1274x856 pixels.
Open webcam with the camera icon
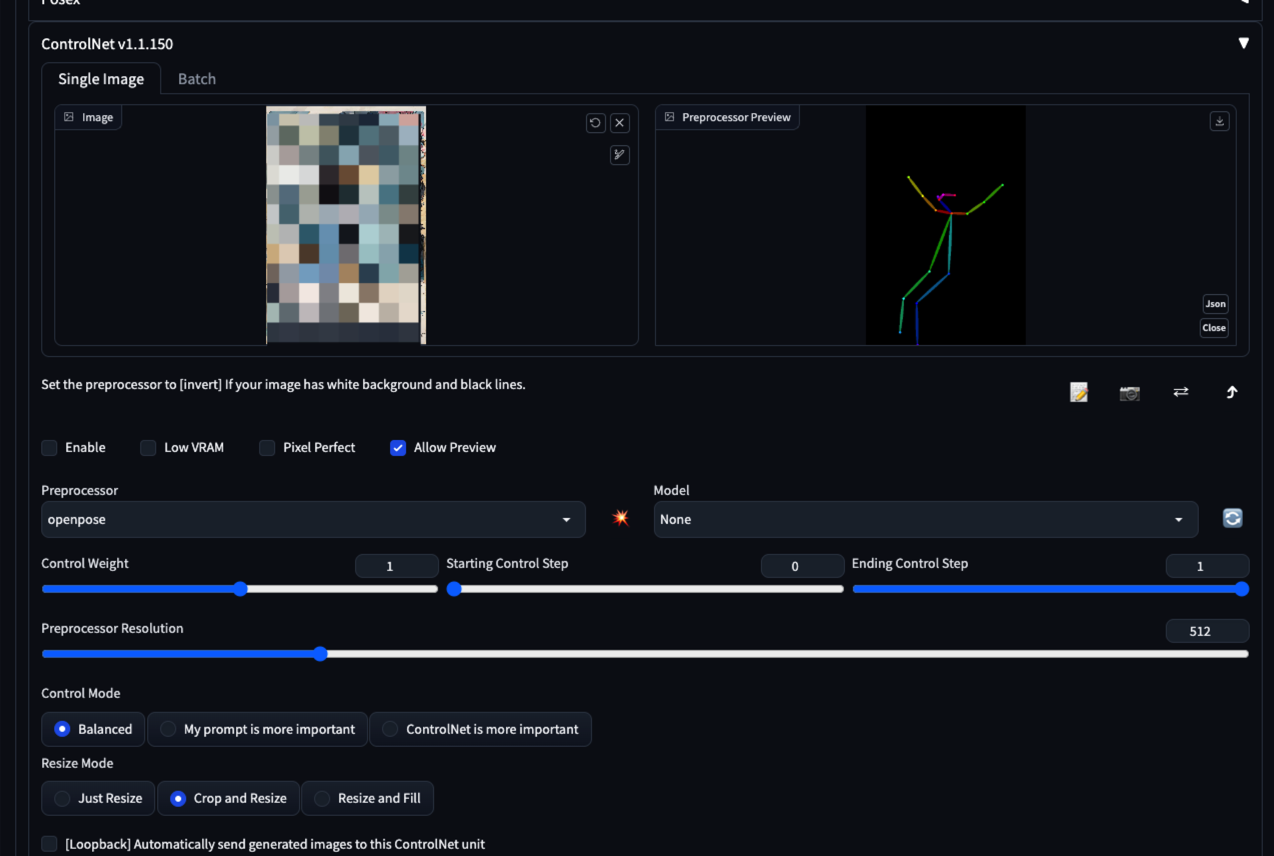click(x=1129, y=393)
